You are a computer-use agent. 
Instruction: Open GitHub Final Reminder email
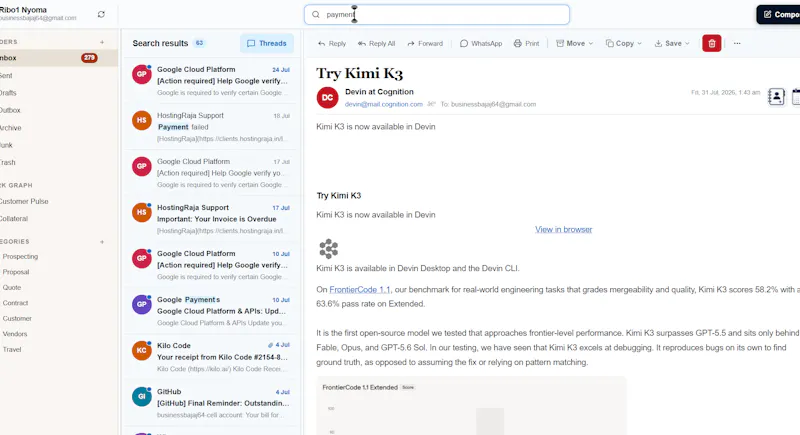211,403
